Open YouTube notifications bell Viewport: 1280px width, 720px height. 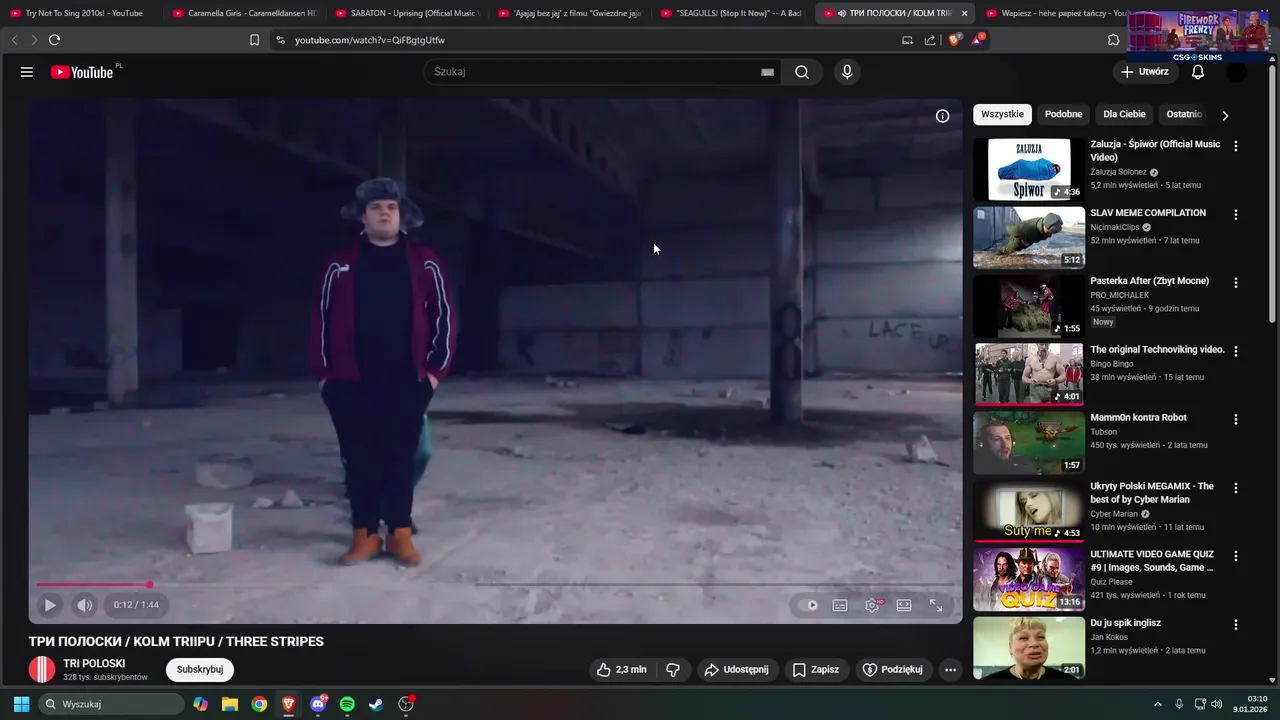click(1198, 72)
